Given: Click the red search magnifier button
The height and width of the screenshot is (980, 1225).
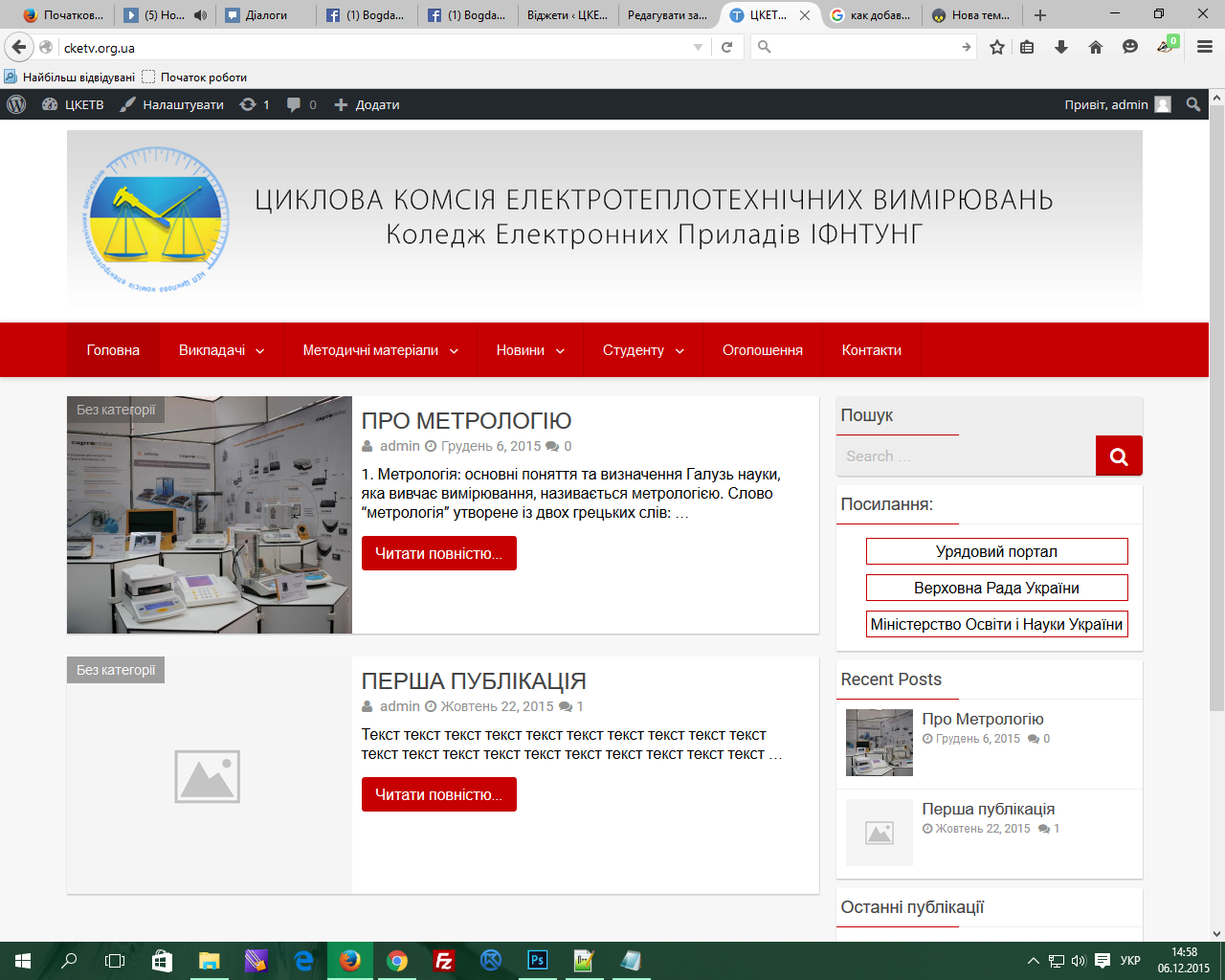Looking at the screenshot, I should pyautogui.click(x=1118, y=457).
